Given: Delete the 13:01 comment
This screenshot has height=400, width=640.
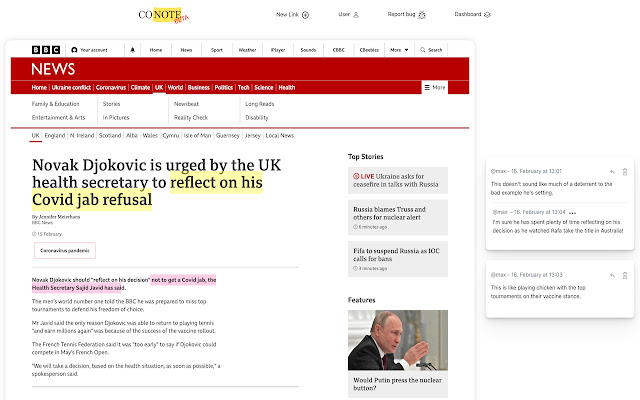Looking at the screenshot, I should point(625,172).
